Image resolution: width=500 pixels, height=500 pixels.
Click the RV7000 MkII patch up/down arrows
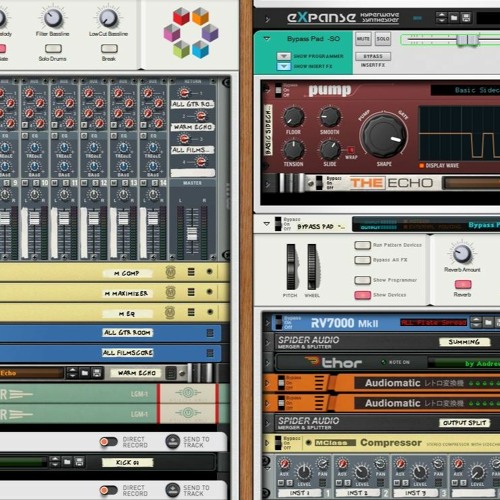[476, 322]
